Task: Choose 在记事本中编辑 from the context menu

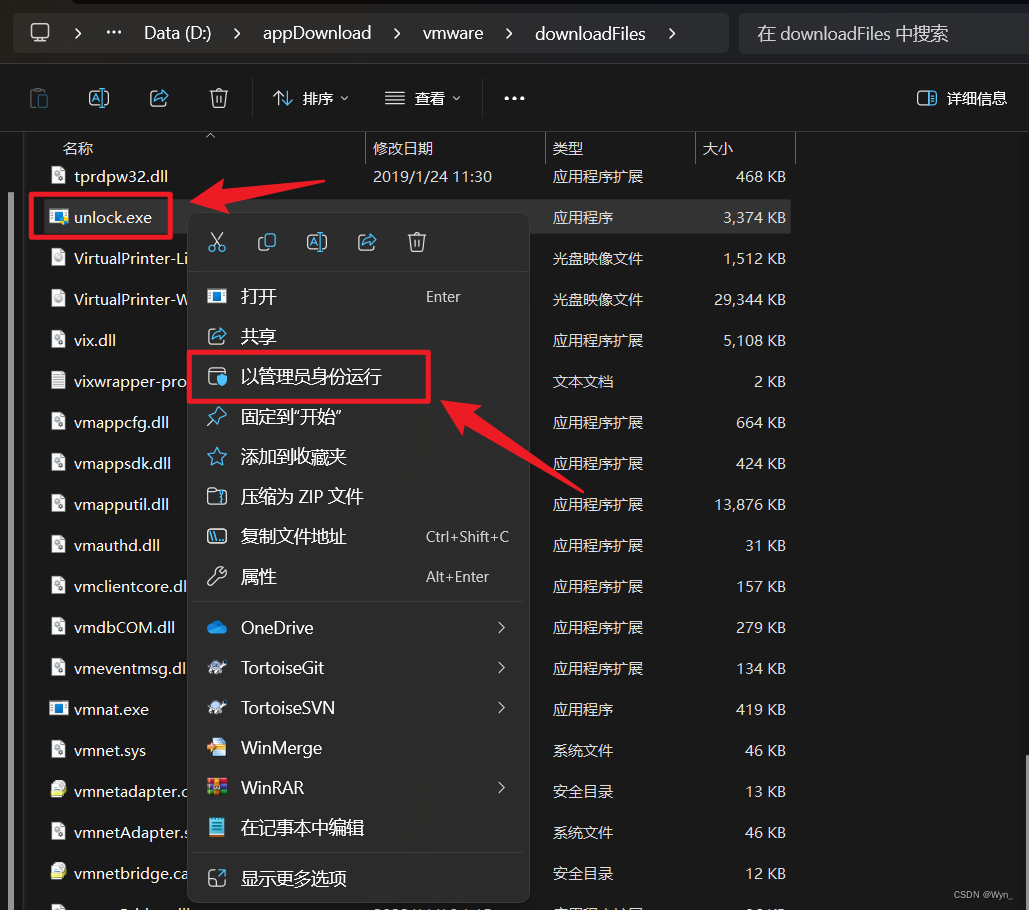Action: (358, 828)
